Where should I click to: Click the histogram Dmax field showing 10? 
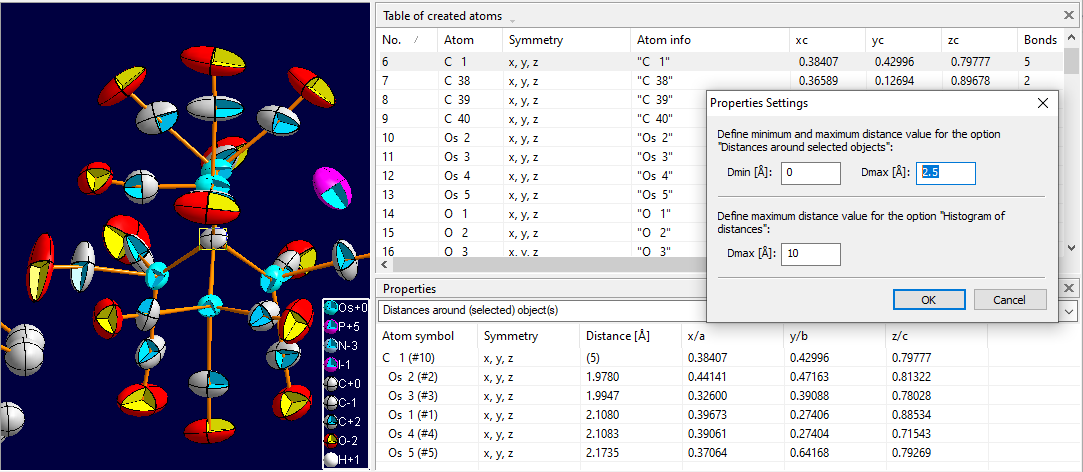[811, 254]
